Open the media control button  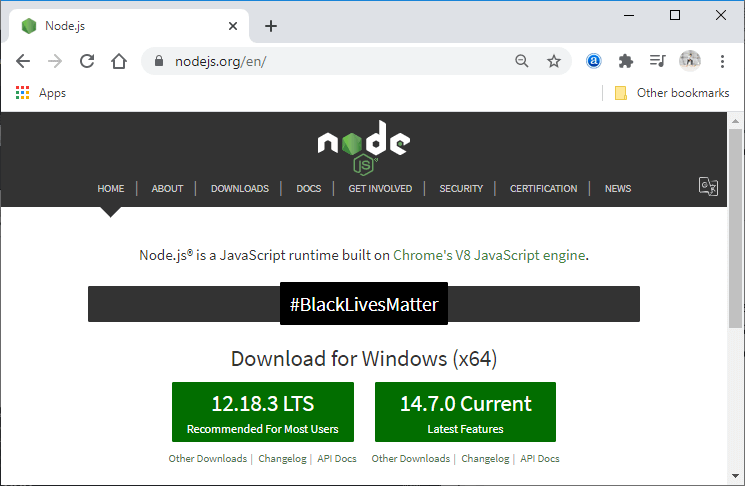(658, 61)
